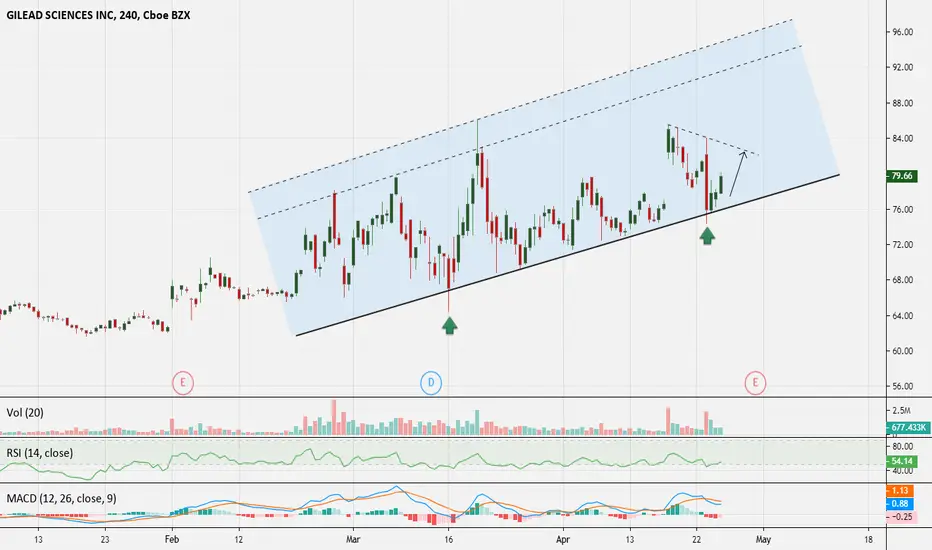The width and height of the screenshot is (932, 550).
Task: Click the dividend D marker
Action: (431, 383)
